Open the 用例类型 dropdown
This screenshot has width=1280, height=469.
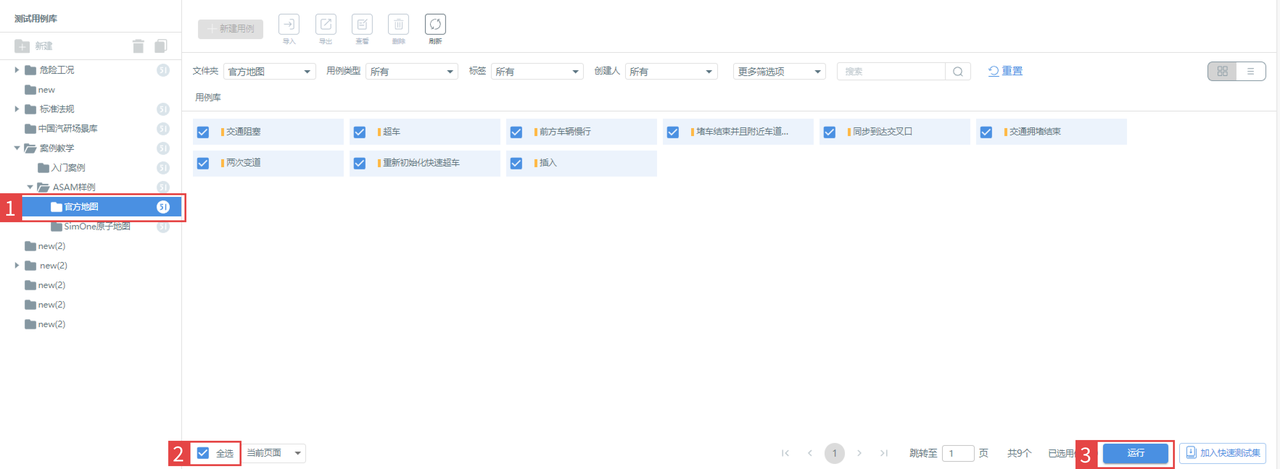411,72
